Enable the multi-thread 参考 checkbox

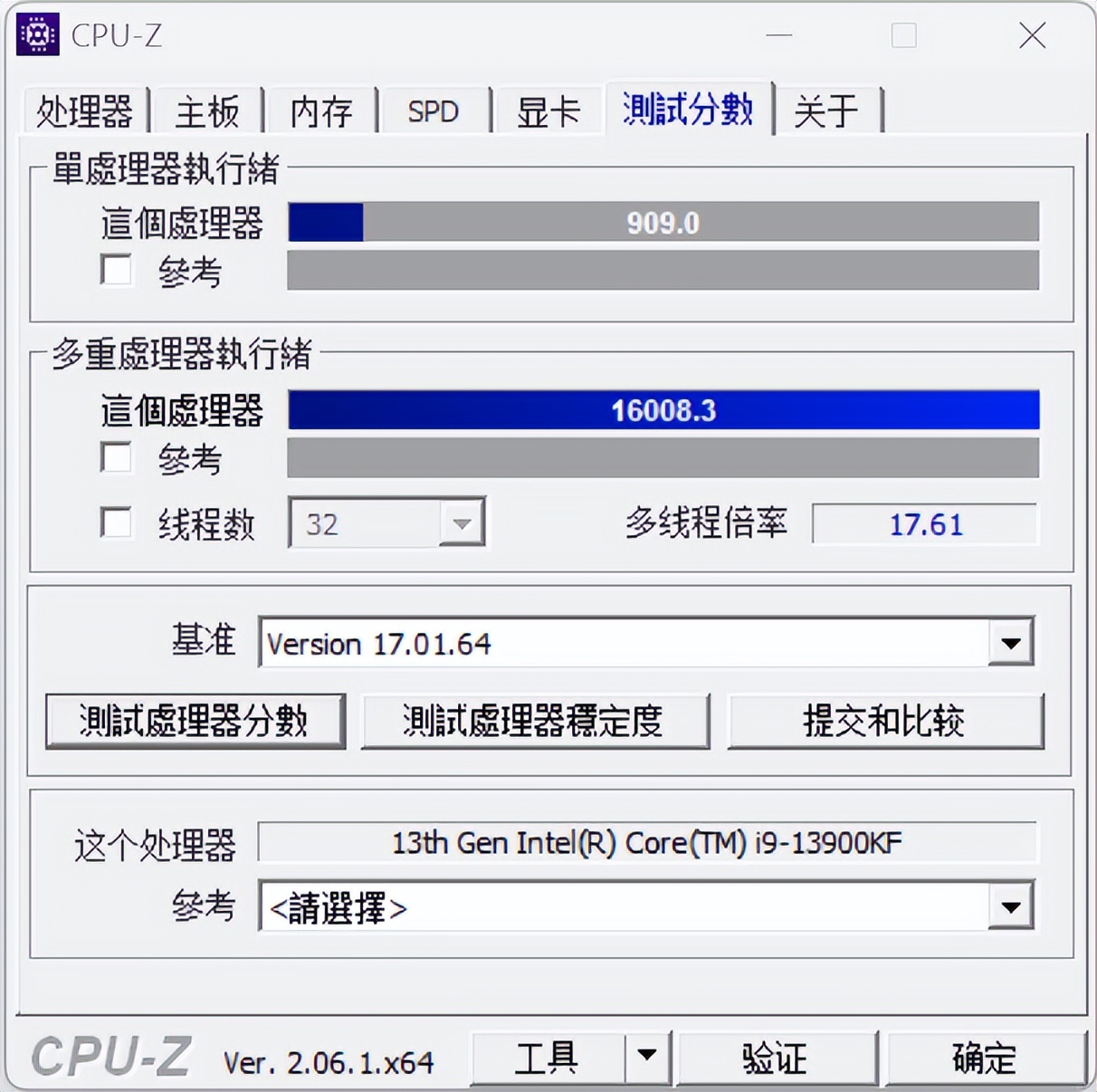click(116, 459)
